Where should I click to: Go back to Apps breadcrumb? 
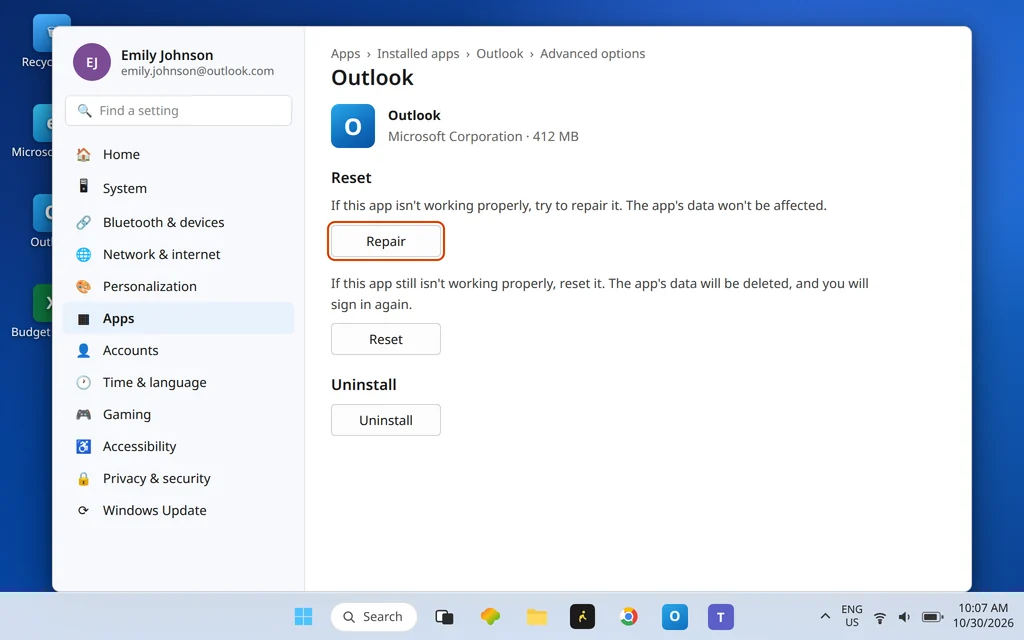(x=345, y=54)
